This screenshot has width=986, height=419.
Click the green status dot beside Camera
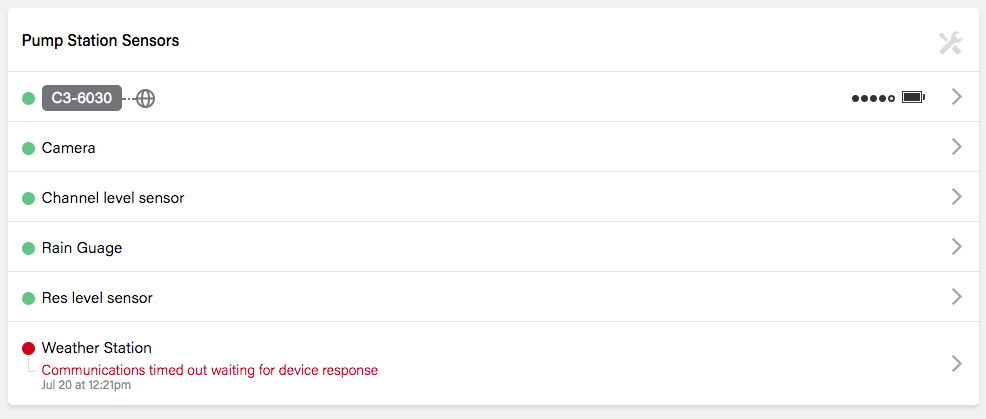point(28,148)
